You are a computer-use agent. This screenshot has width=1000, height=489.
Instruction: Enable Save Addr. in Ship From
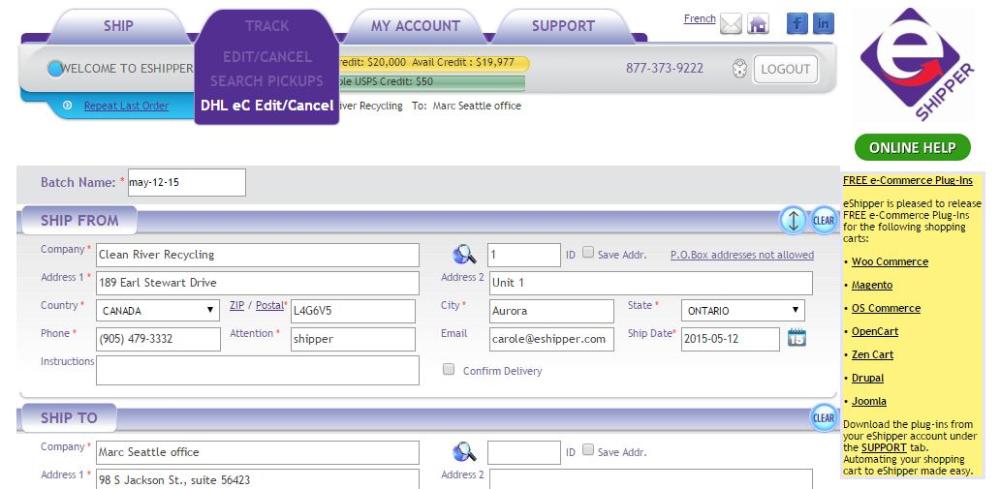588,252
